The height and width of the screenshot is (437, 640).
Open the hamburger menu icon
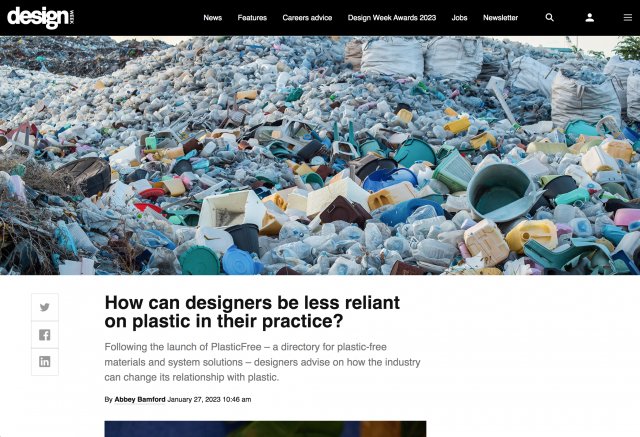[x=627, y=18]
